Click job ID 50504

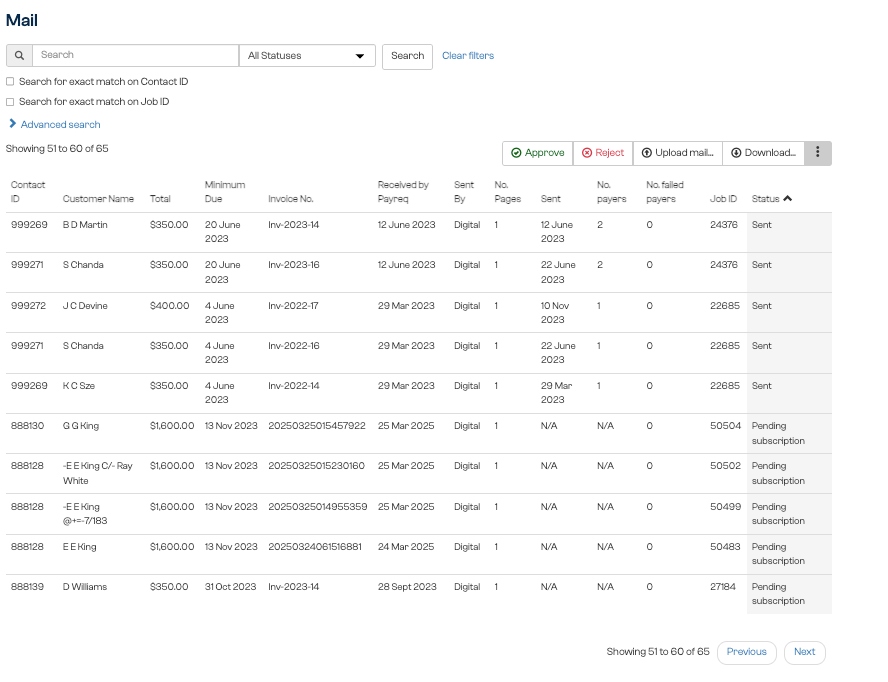(725, 426)
